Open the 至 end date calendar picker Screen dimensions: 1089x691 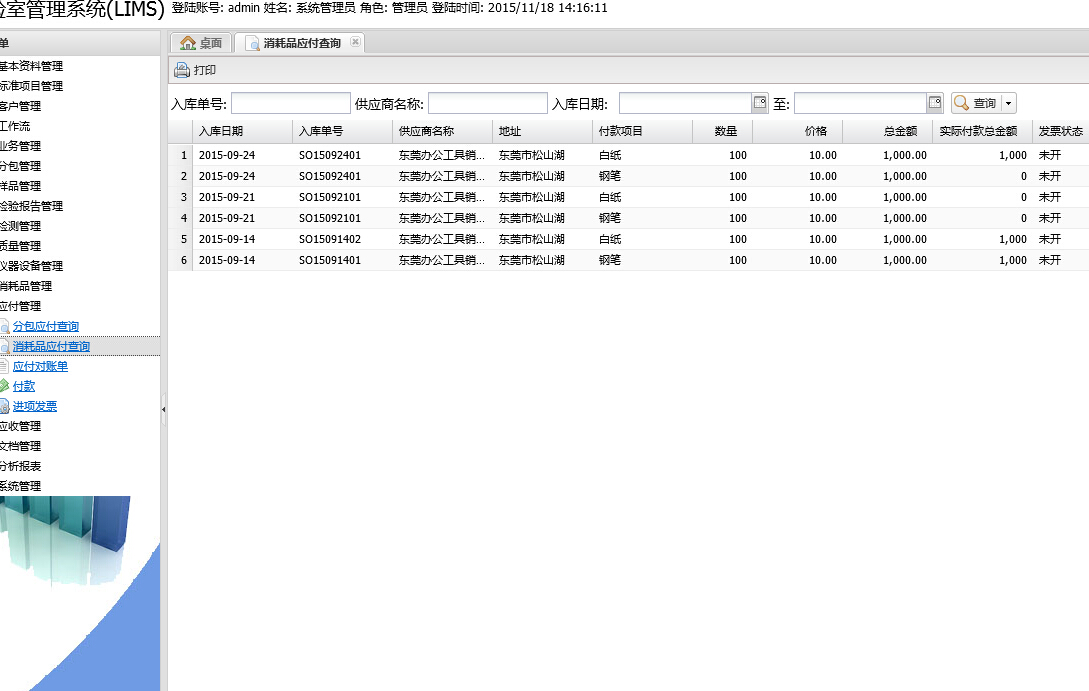click(x=935, y=102)
